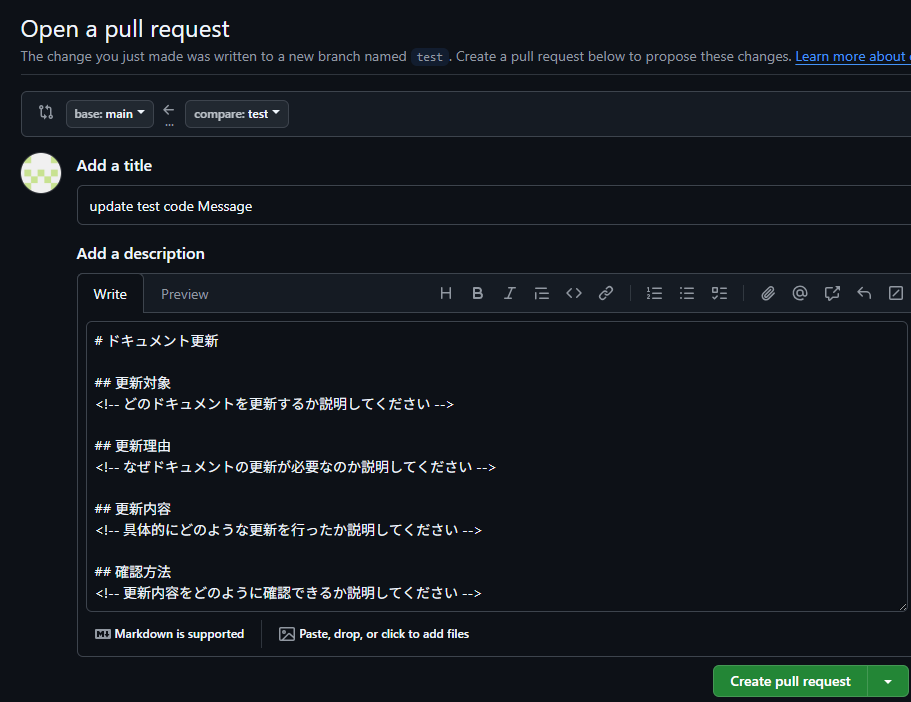Open cross-reference picker with the reference icon
Image resolution: width=911 pixels, height=702 pixels.
[x=832, y=293]
